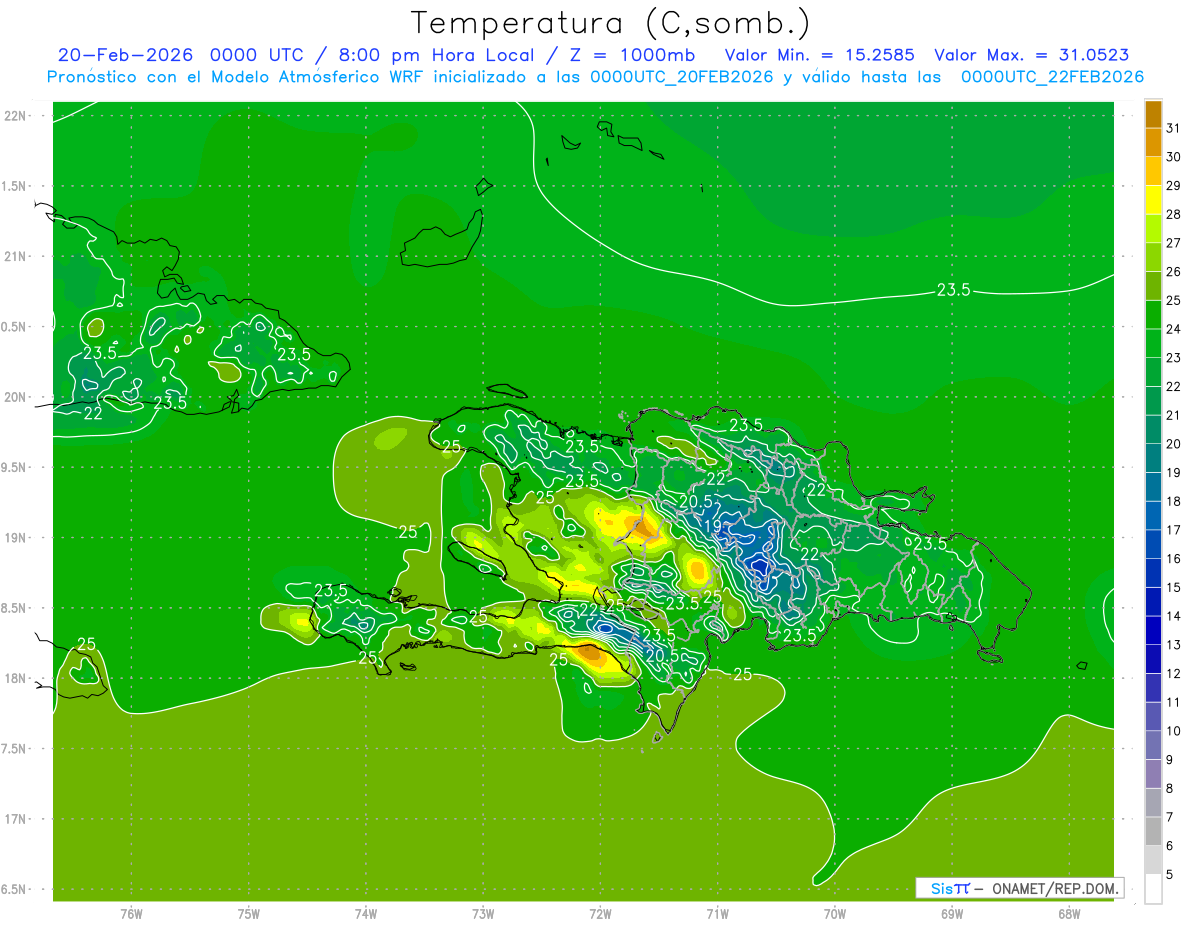Click the 23.5 label on the northern ocean contour
The image size is (1200, 927).
coord(953,290)
